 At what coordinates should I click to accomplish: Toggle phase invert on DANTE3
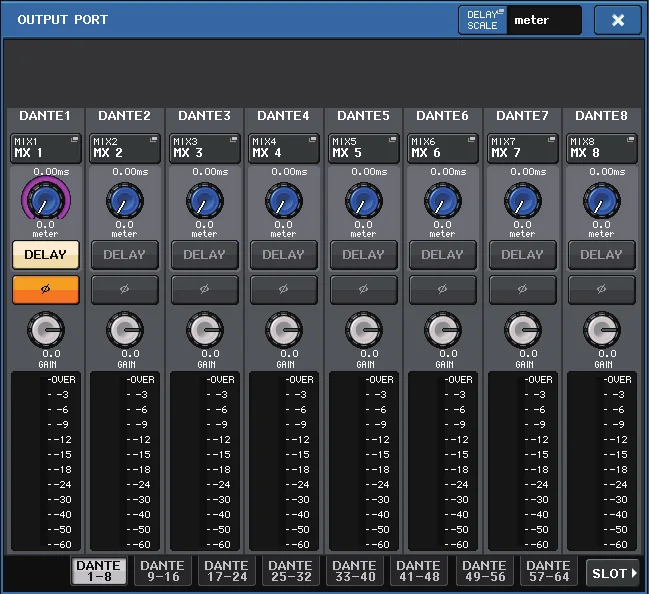[x=204, y=289]
